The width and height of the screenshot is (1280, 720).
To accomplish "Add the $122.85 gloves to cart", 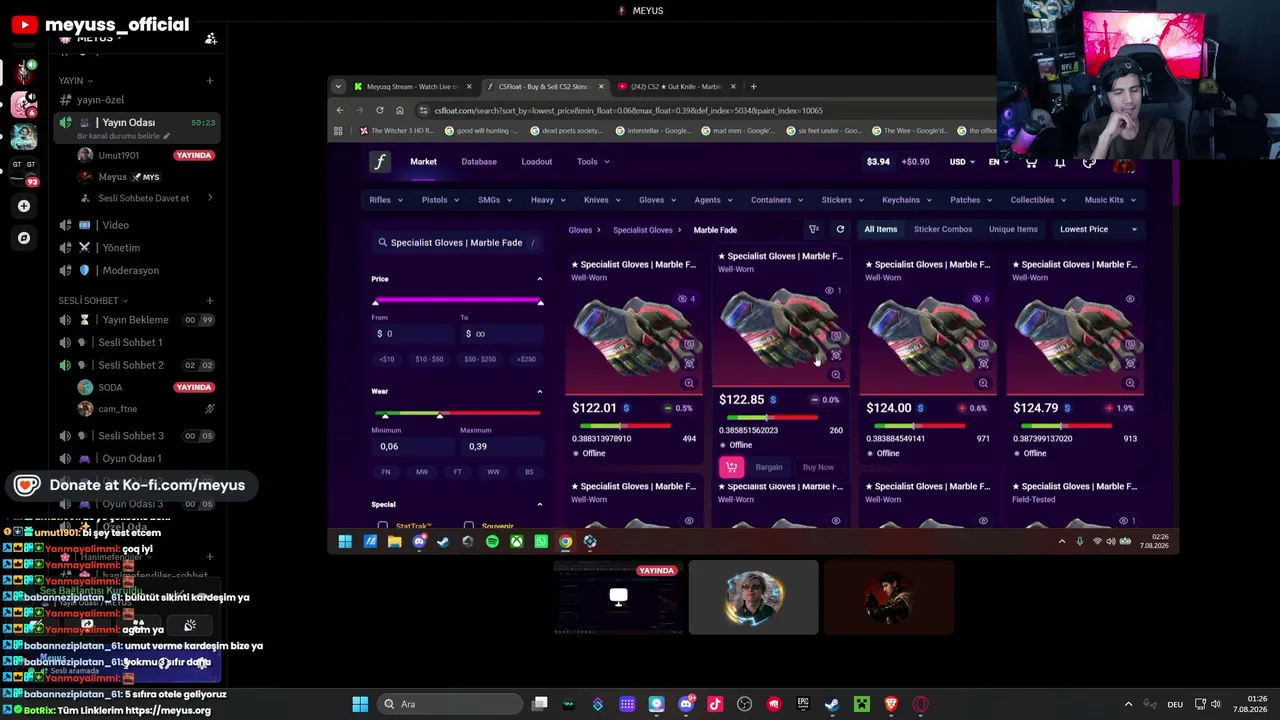I will point(731,467).
